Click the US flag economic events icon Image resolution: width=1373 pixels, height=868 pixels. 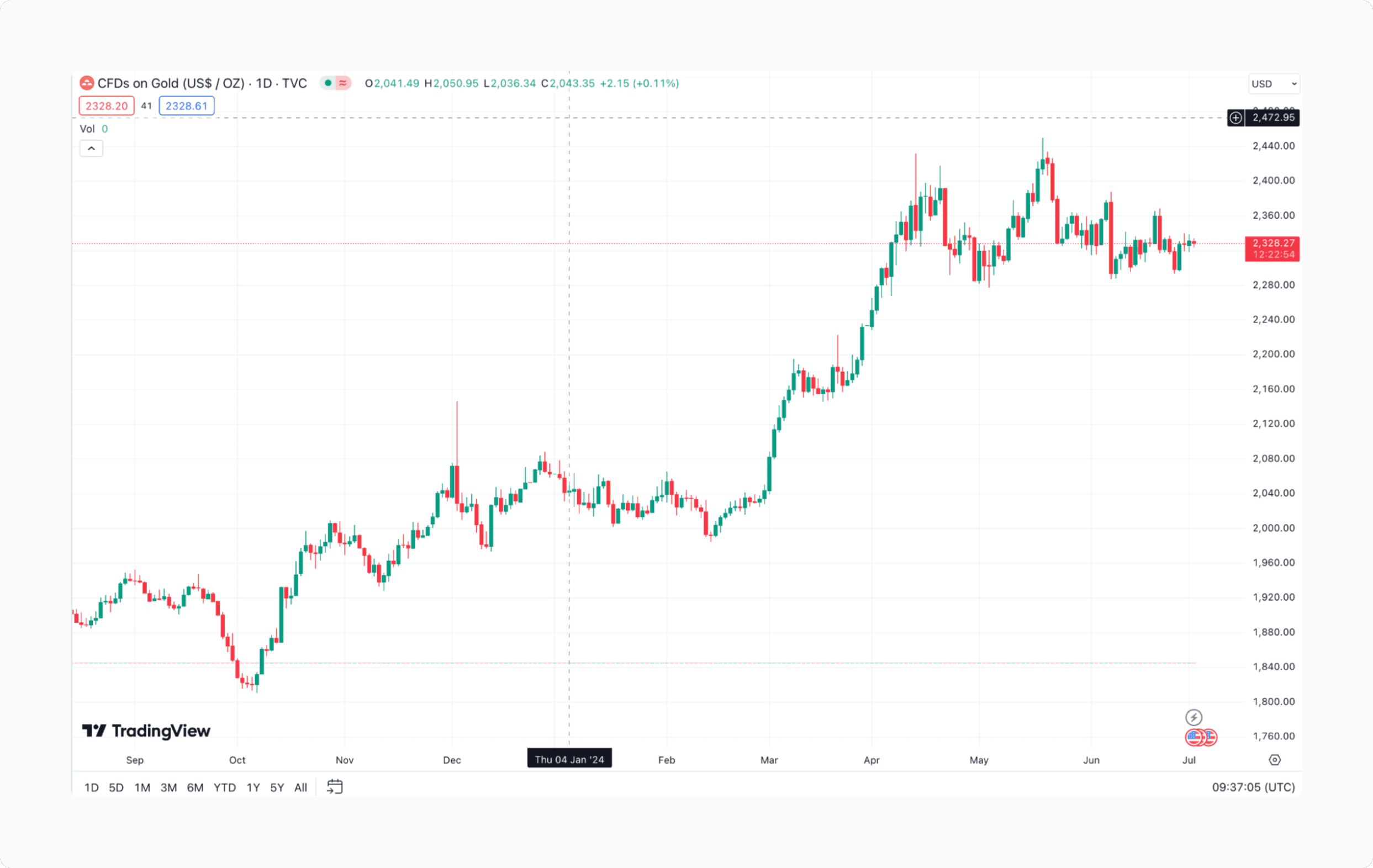pos(1194,738)
